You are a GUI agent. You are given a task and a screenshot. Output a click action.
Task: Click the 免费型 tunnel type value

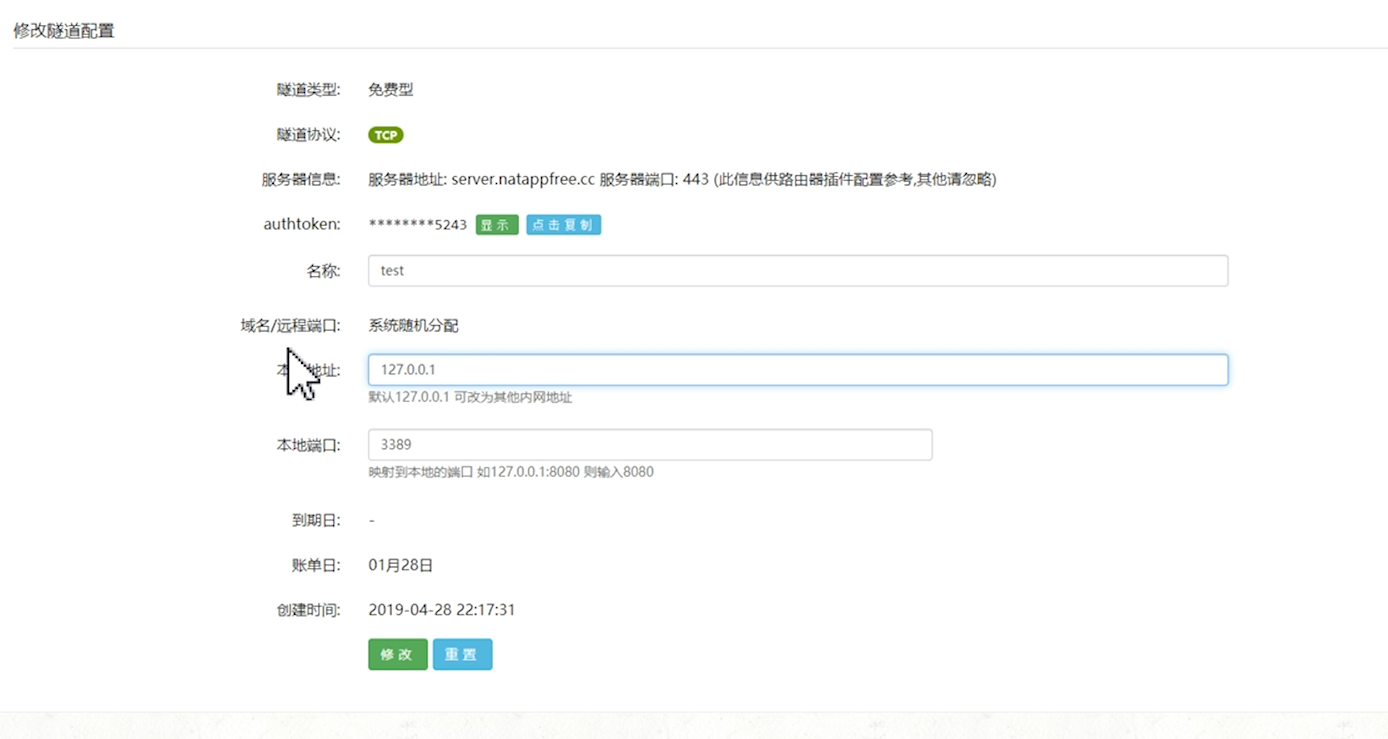[x=390, y=90]
